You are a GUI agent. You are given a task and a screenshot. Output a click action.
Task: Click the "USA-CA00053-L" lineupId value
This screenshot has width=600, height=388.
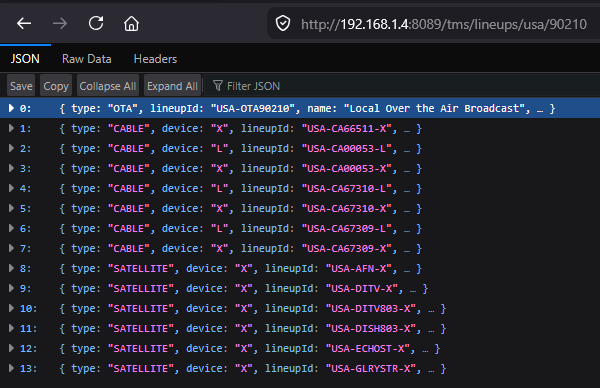pyautogui.click(x=347, y=148)
